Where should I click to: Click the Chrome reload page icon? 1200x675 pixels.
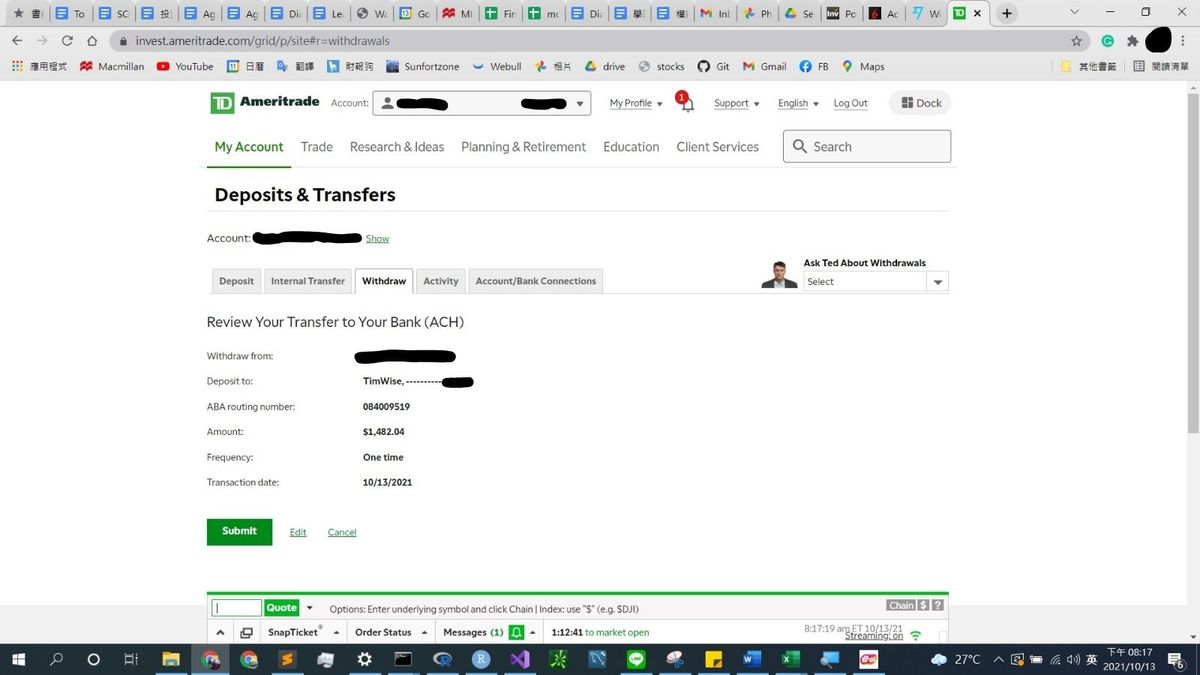click(67, 41)
